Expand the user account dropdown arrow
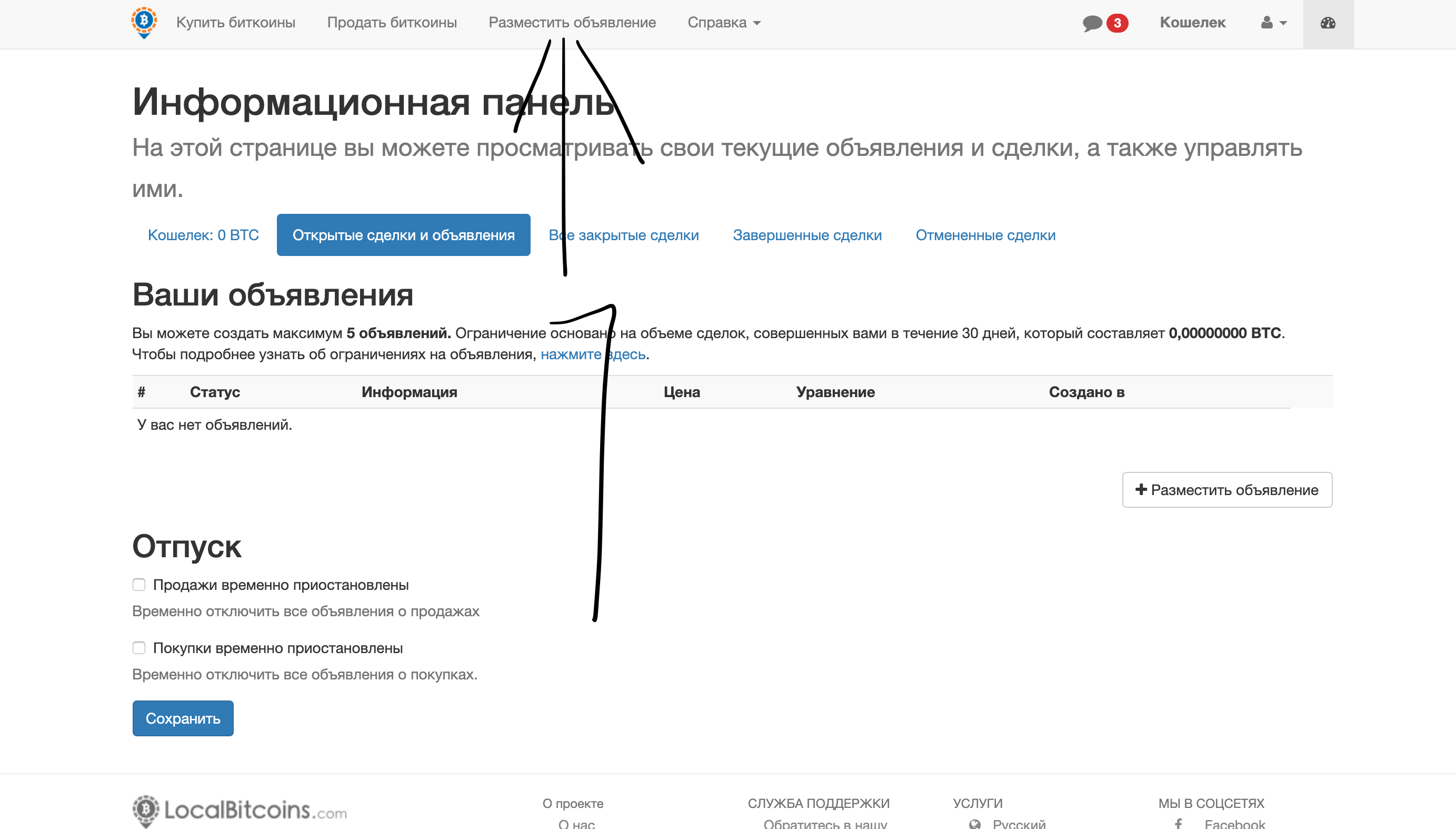This screenshot has height=829, width=1456. 1283,23
